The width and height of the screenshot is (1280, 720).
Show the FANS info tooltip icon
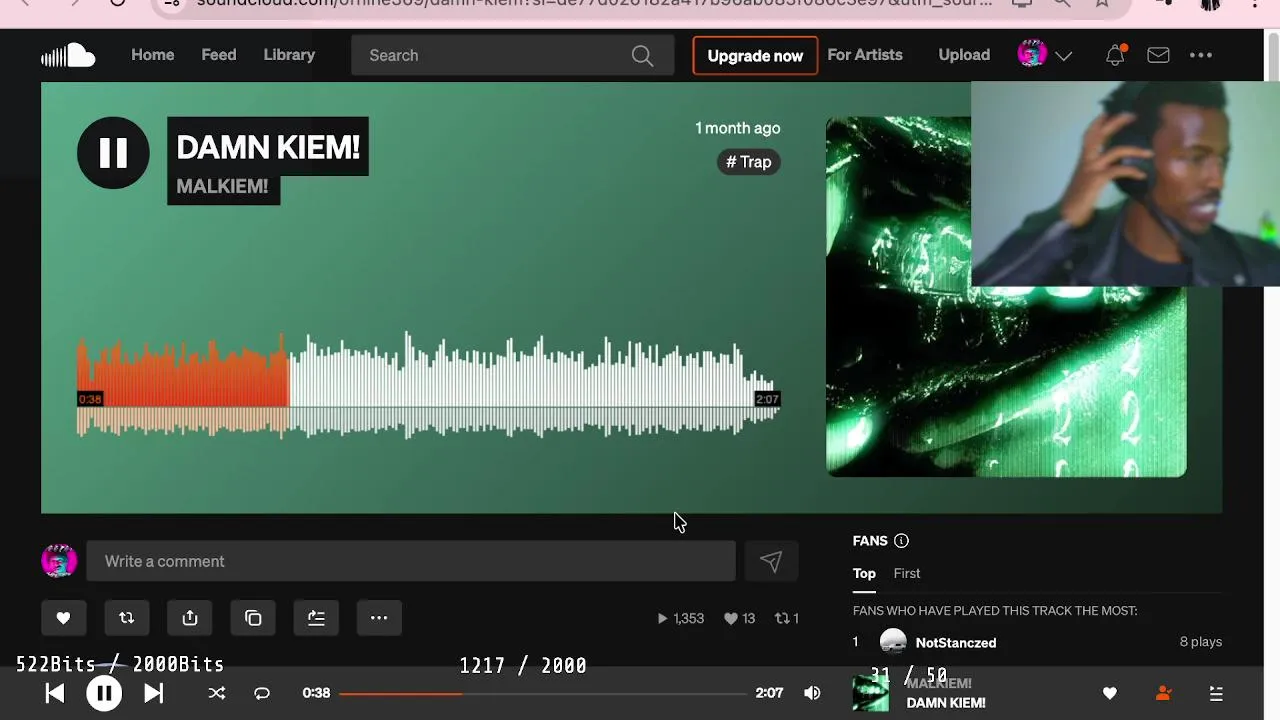coord(901,541)
